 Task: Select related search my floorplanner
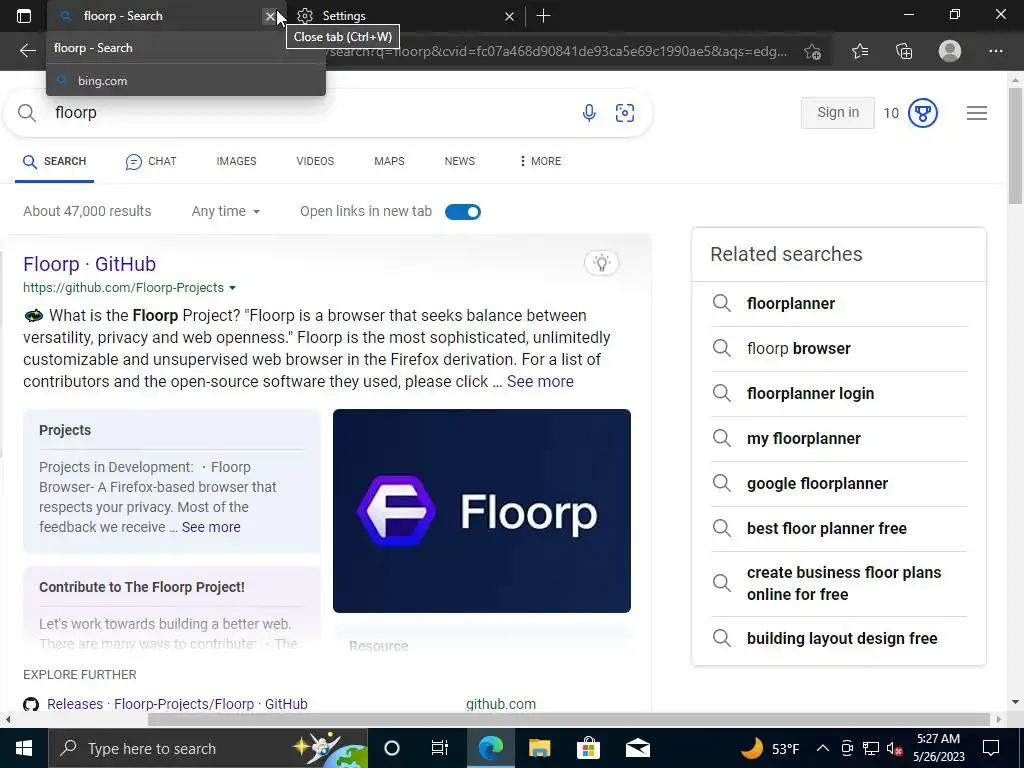click(x=804, y=439)
